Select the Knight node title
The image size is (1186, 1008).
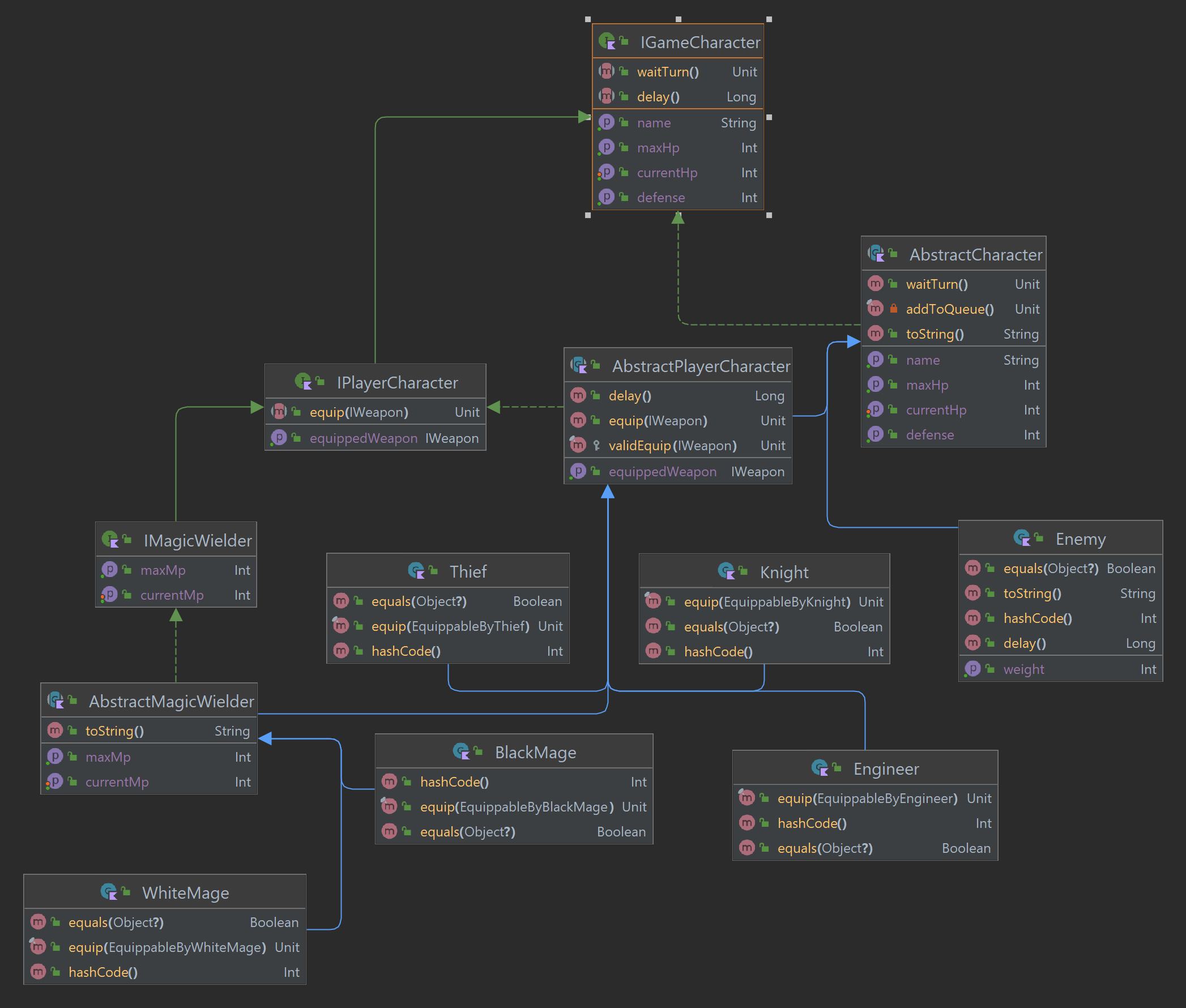[x=784, y=572]
